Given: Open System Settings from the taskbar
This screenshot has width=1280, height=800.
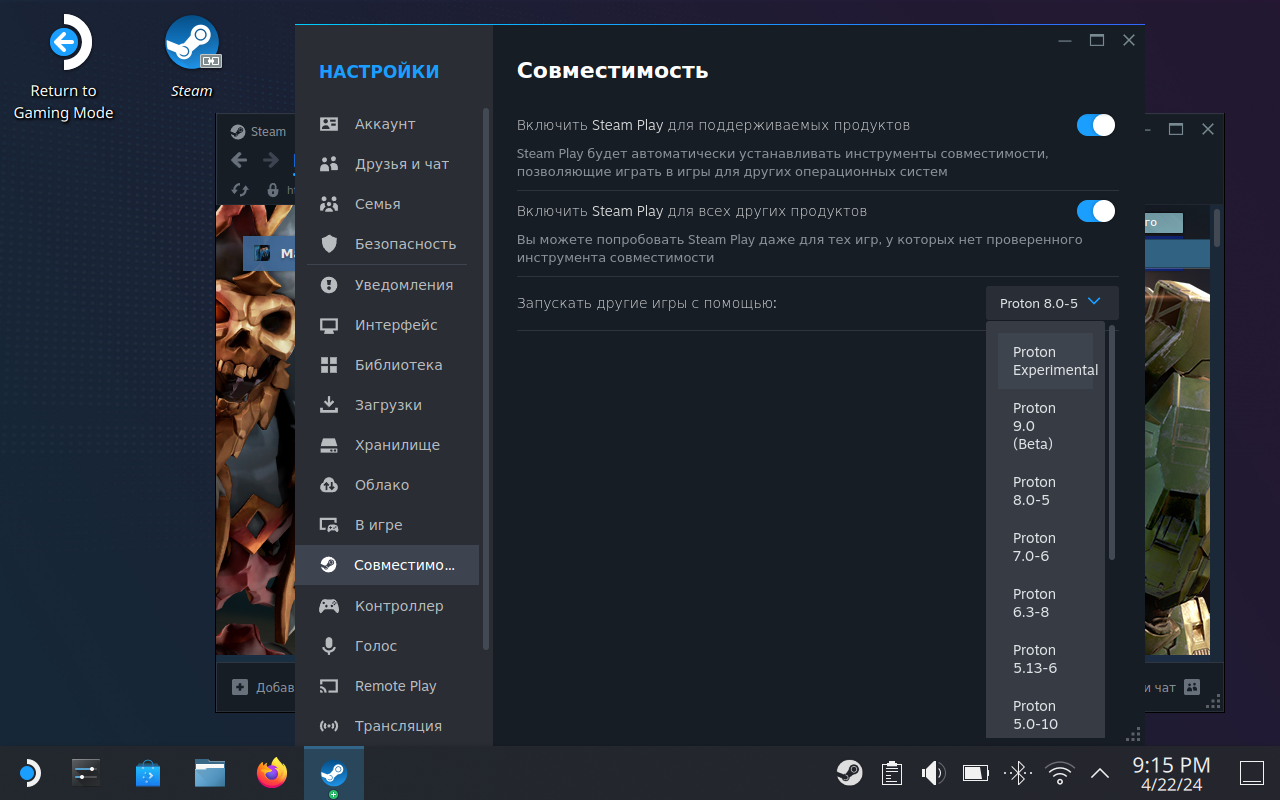Looking at the screenshot, I should (86, 772).
